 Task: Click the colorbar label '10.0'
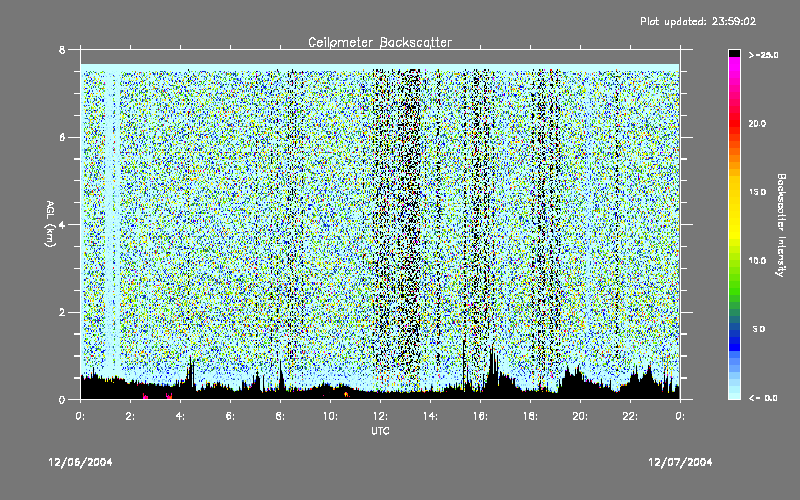pos(757,261)
